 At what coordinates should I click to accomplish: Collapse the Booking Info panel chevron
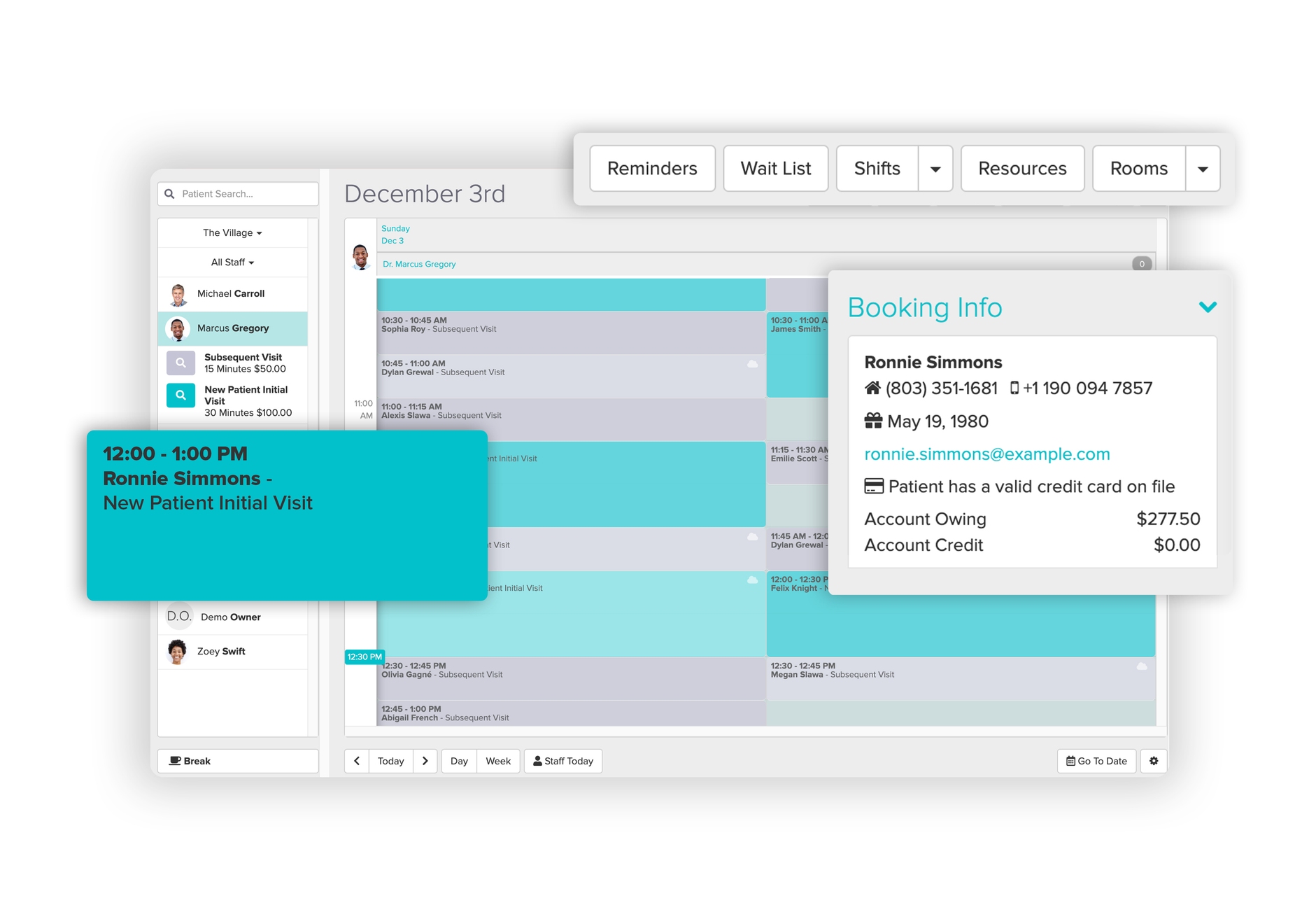(1208, 307)
